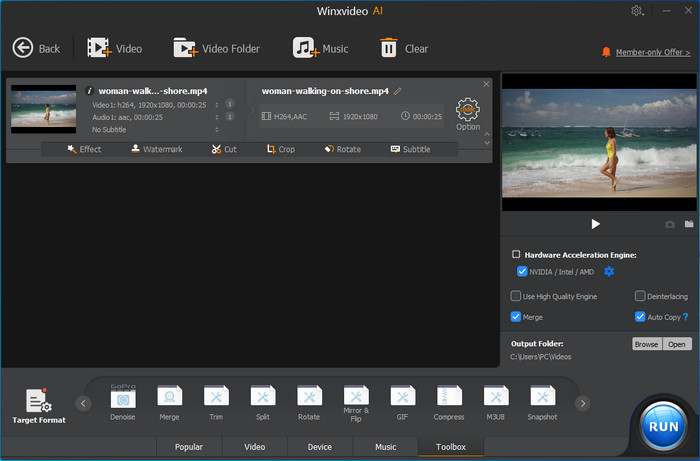Screen dimensions: 700x461
Task: Go back using the Back arrow icon
Action: (x=23, y=48)
